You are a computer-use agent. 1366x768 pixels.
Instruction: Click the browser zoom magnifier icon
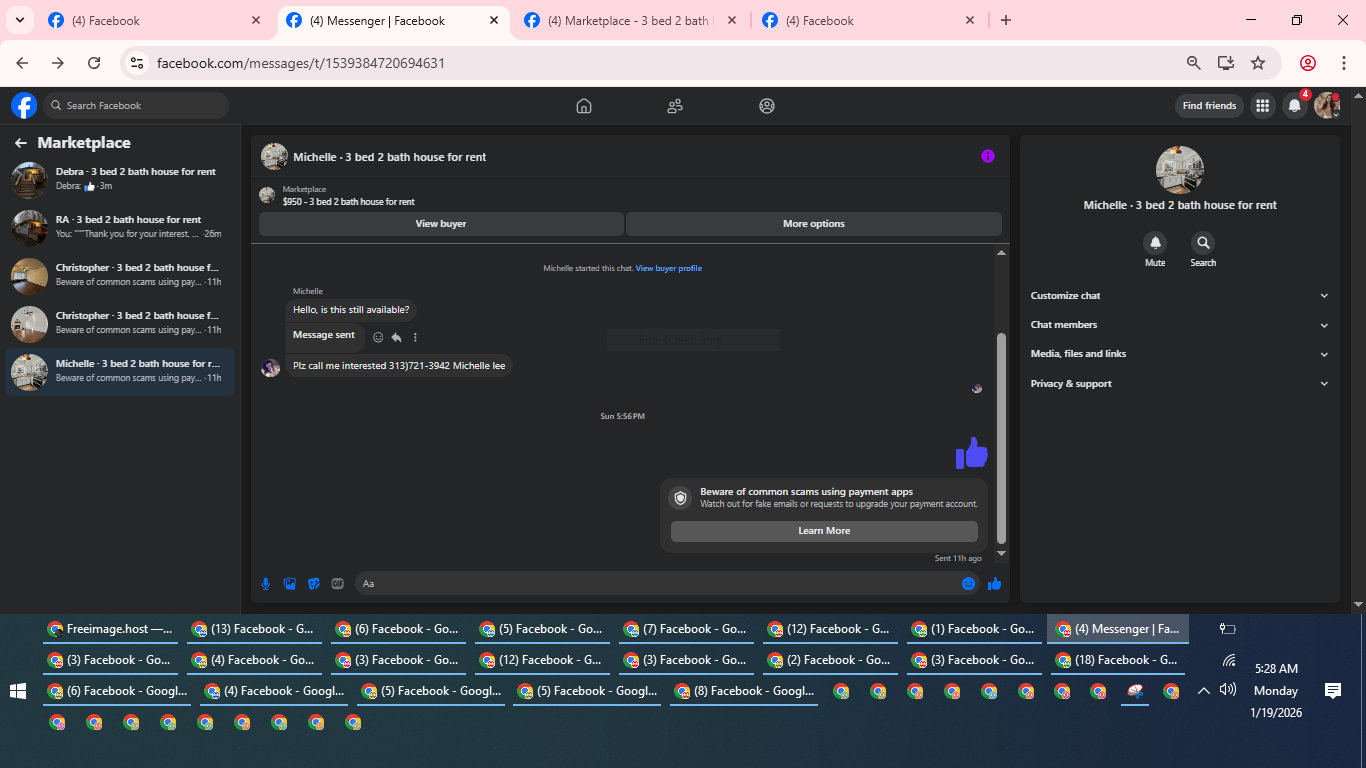point(1193,63)
